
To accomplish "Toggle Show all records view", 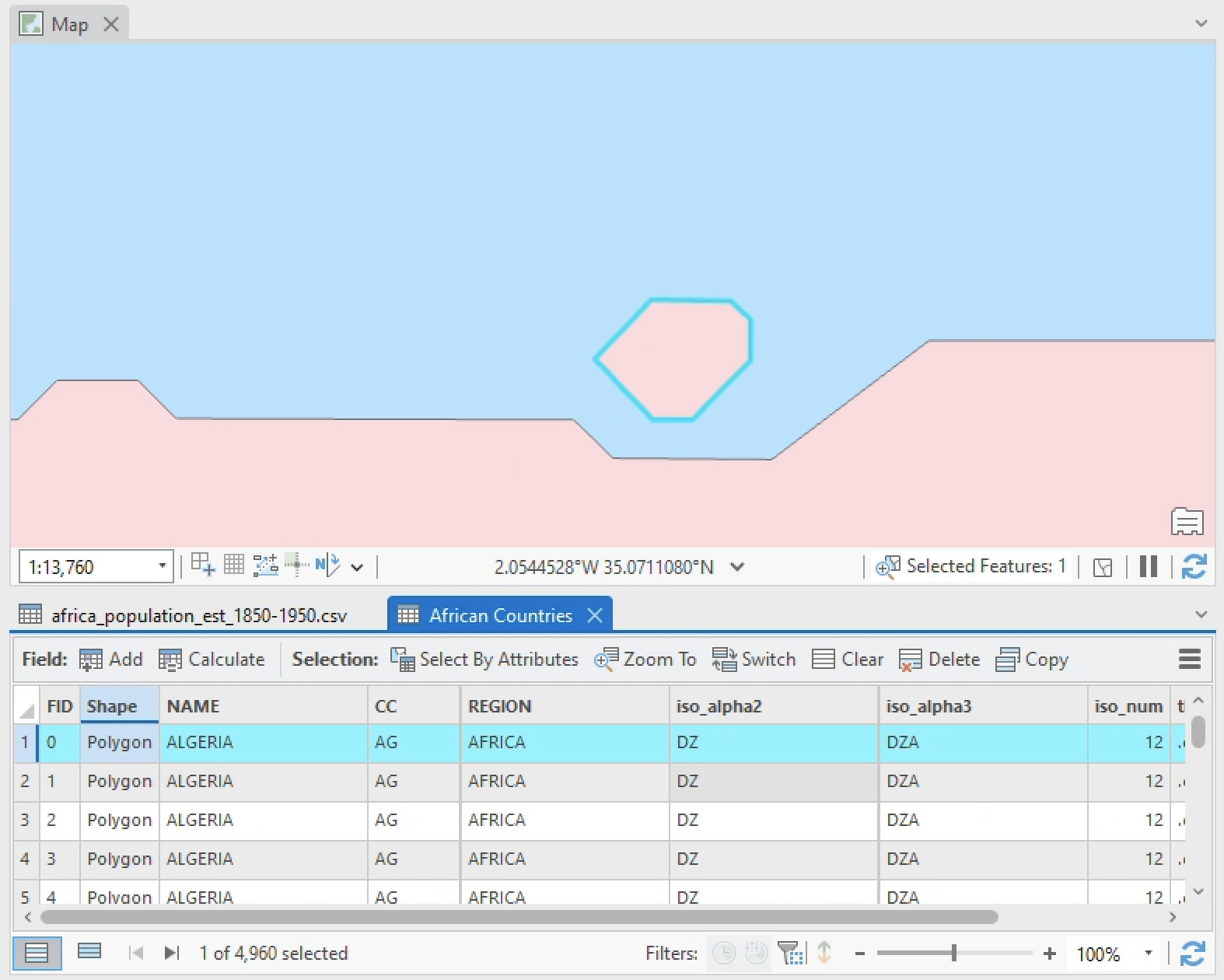I will pyautogui.click(x=37, y=953).
